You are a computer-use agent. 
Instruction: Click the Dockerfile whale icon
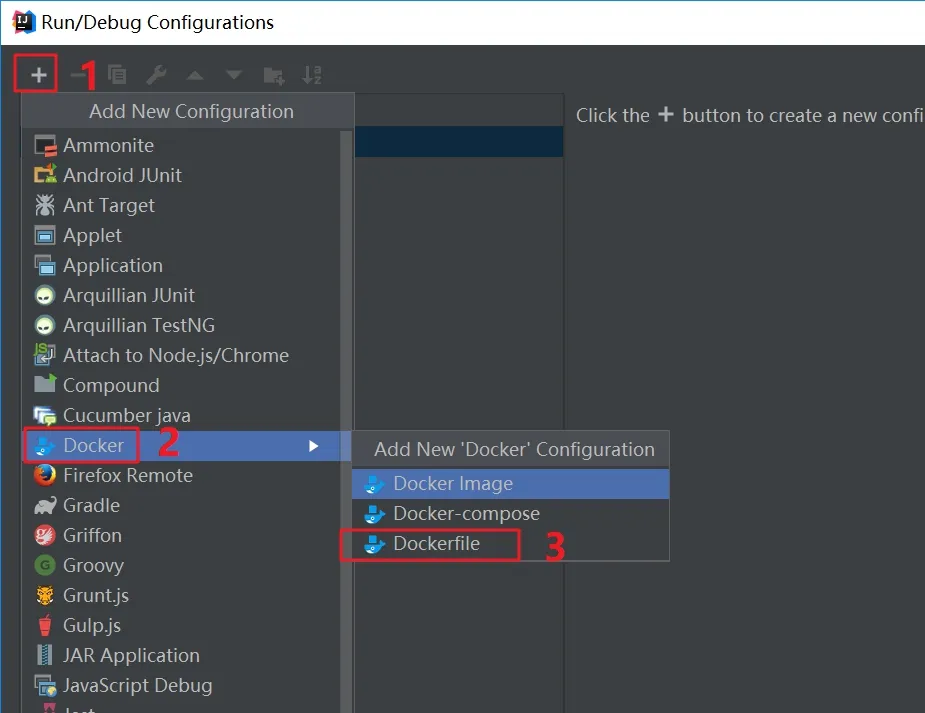(375, 544)
